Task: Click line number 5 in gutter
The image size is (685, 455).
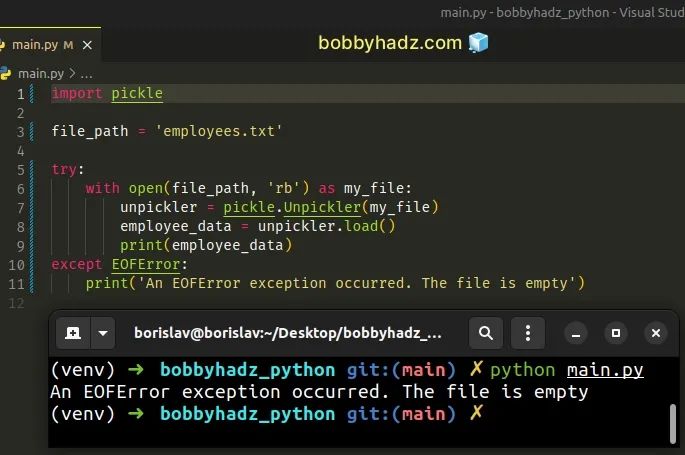Action: tap(21, 169)
